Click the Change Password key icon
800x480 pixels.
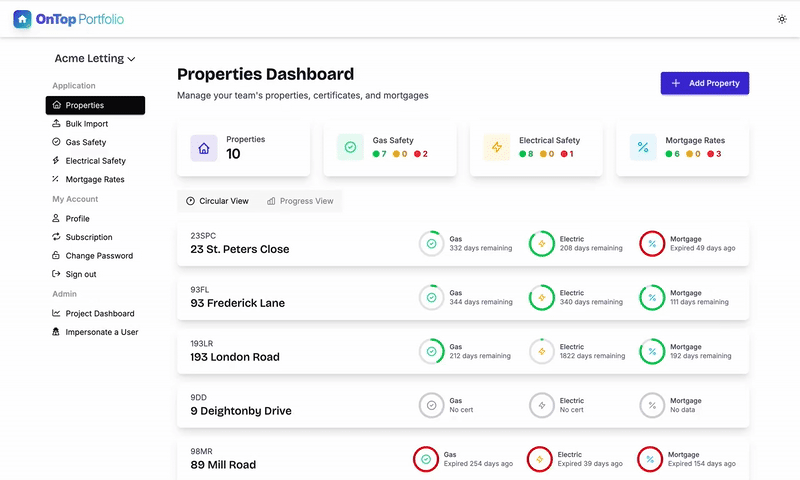pyautogui.click(x=57, y=256)
